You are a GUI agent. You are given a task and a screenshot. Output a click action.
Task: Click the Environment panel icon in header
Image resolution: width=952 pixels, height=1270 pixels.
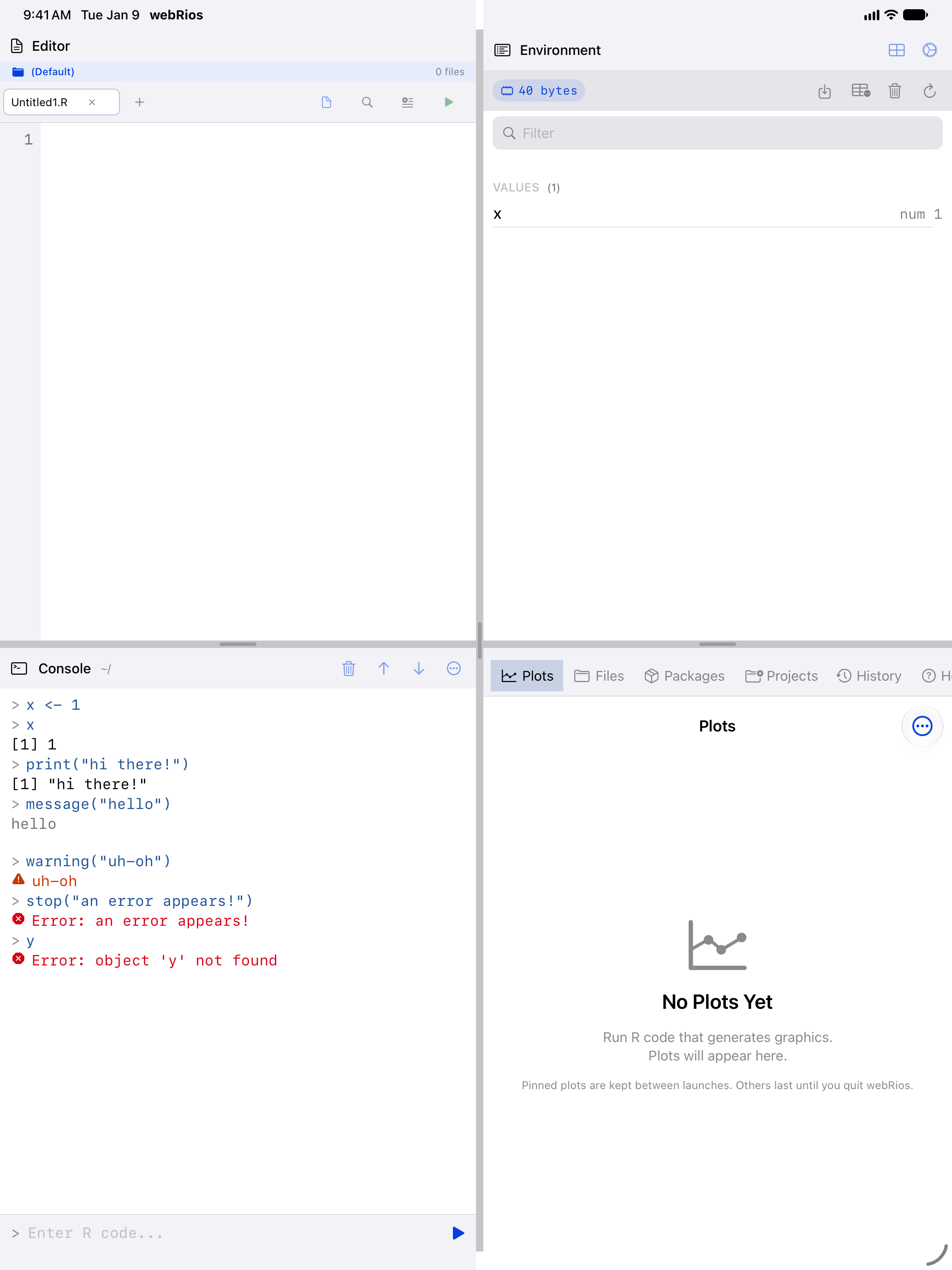[502, 50]
